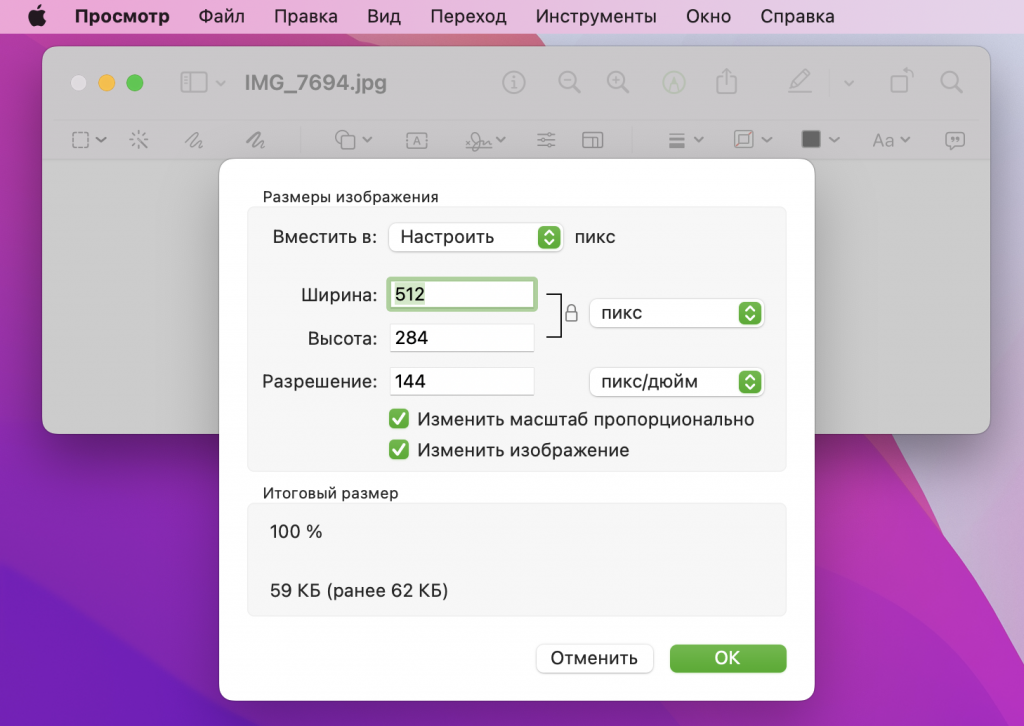This screenshot has height=726, width=1024.
Task: Open the 'Инструменты' menu
Action: [x=596, y=17]
